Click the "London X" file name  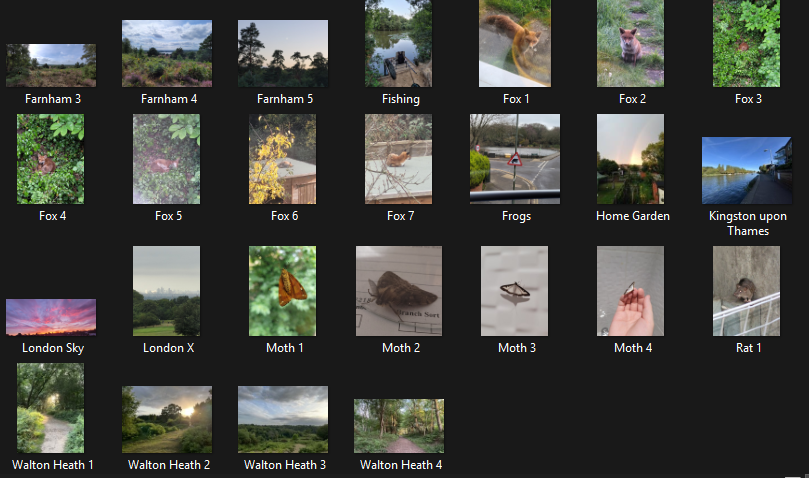pos(169,348)
